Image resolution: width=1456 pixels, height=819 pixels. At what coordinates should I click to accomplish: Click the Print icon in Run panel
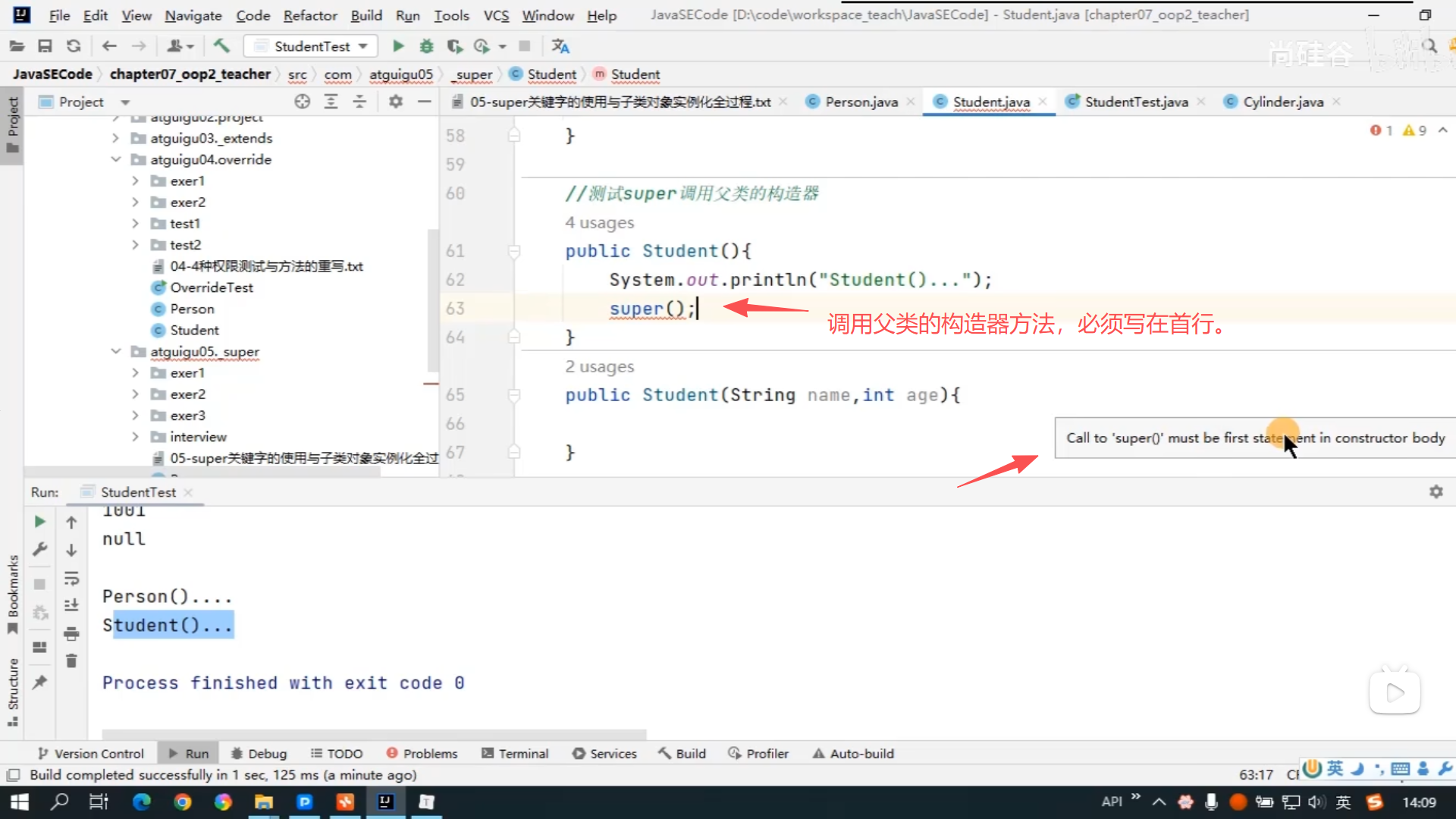coord(71,633)
